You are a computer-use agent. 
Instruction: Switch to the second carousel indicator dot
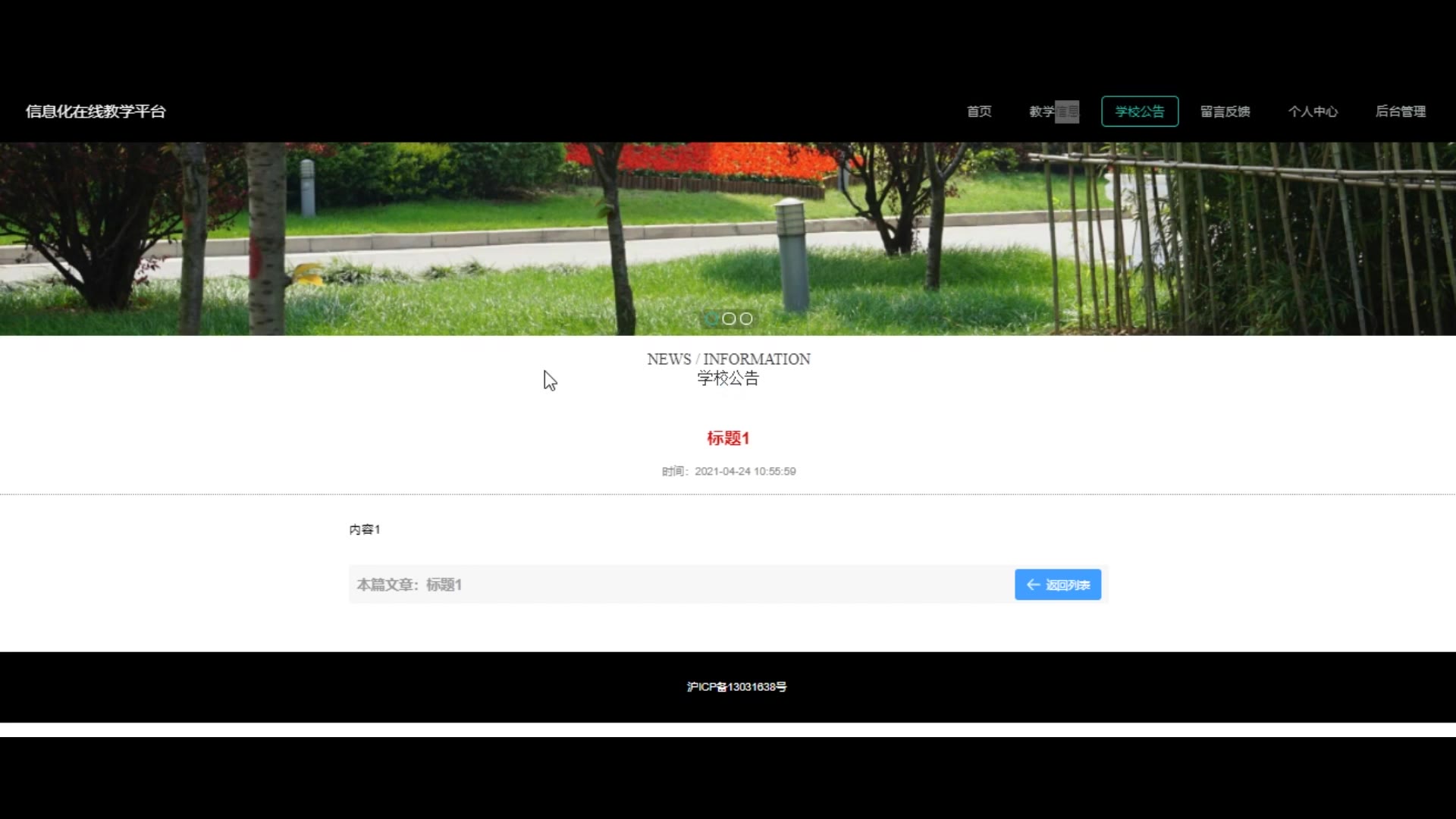729,319
